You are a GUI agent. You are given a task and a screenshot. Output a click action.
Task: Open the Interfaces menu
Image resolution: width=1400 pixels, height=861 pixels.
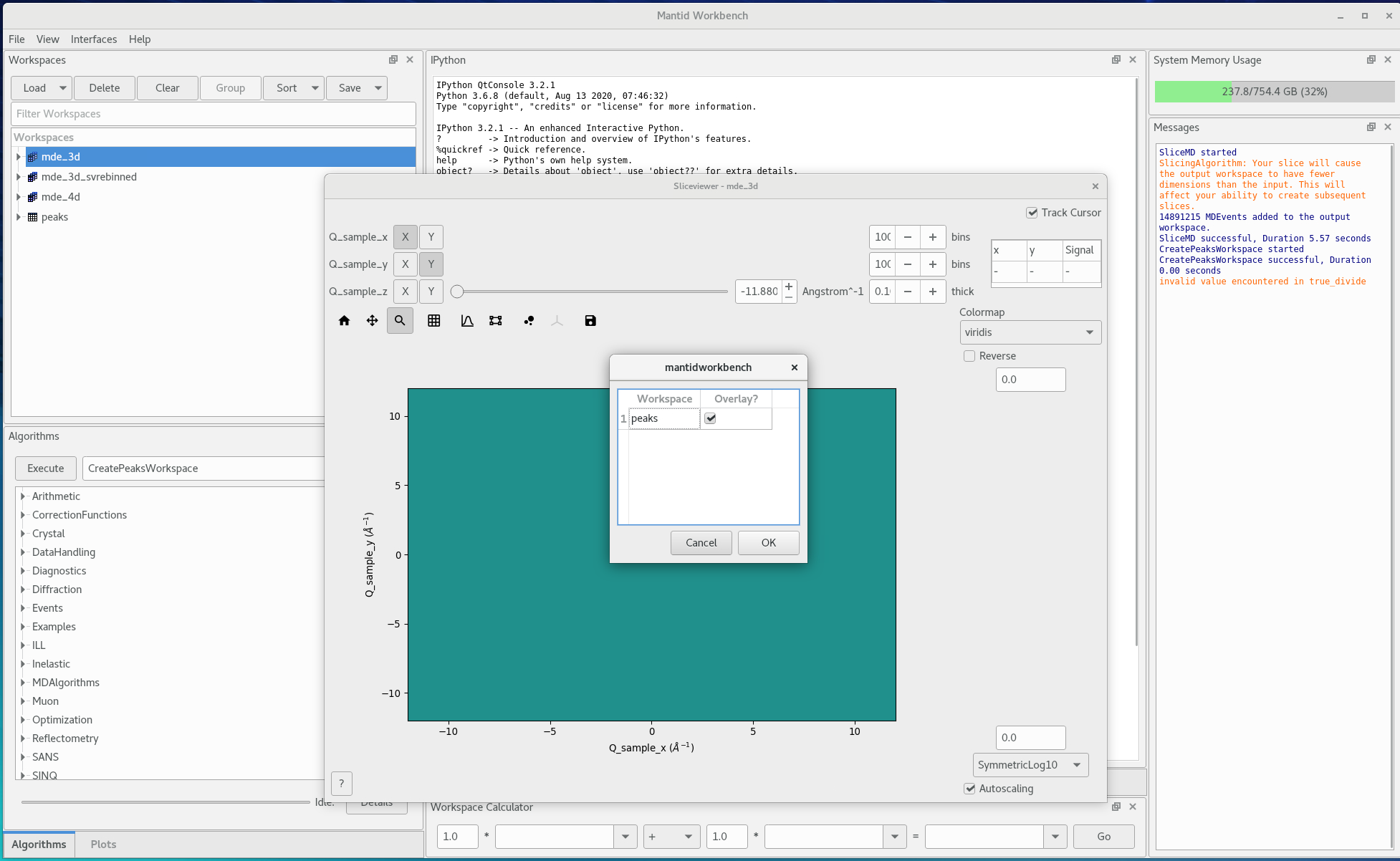(x=93, y=39)
